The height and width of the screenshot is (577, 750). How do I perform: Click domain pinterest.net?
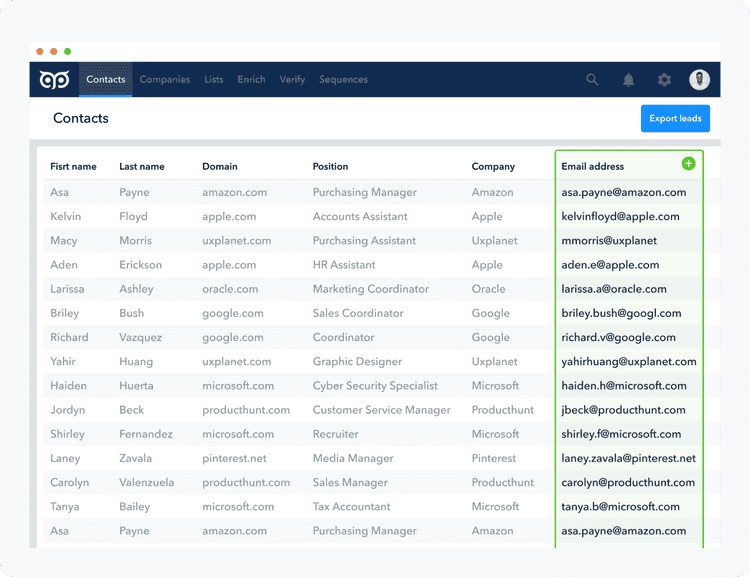[234, 458]
